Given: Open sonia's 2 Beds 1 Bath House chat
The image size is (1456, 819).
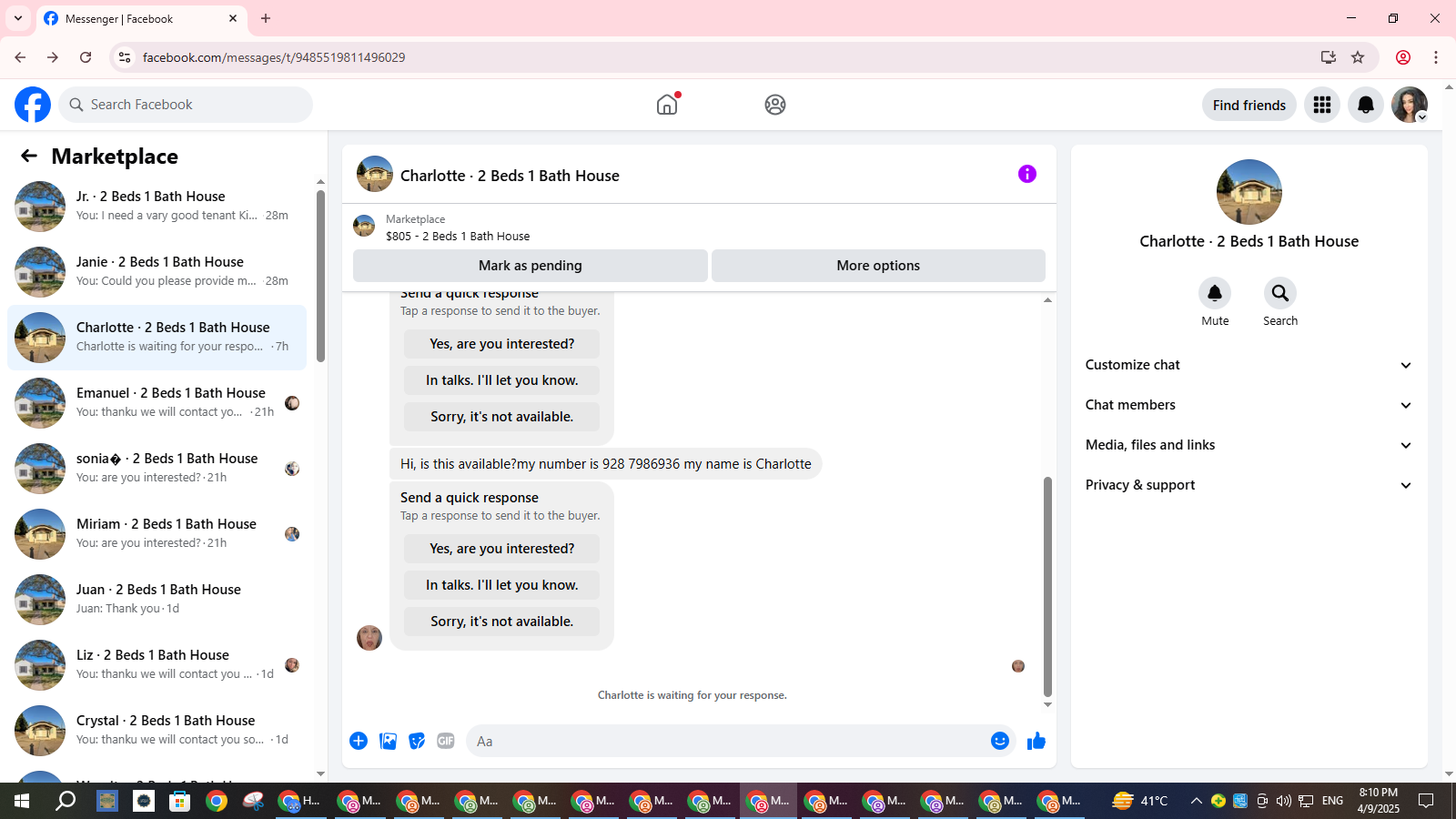Looking at the screenshot, I should click(157, 469).
